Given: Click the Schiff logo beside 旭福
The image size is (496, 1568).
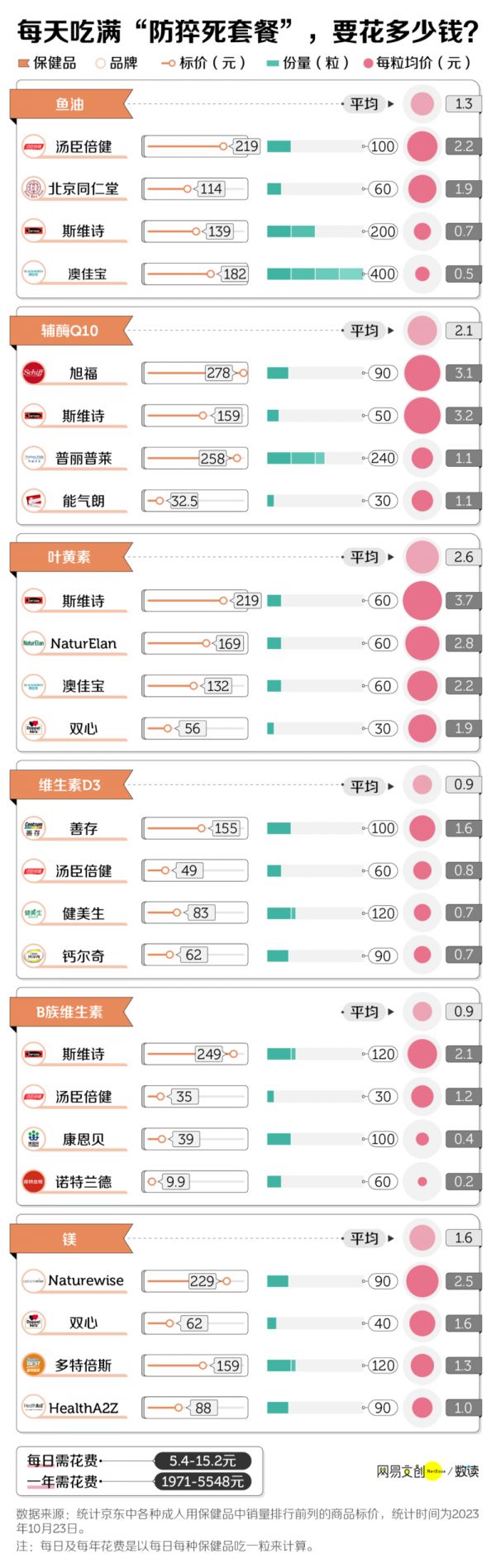Looking at the screenshot, I should pos(33,373).
